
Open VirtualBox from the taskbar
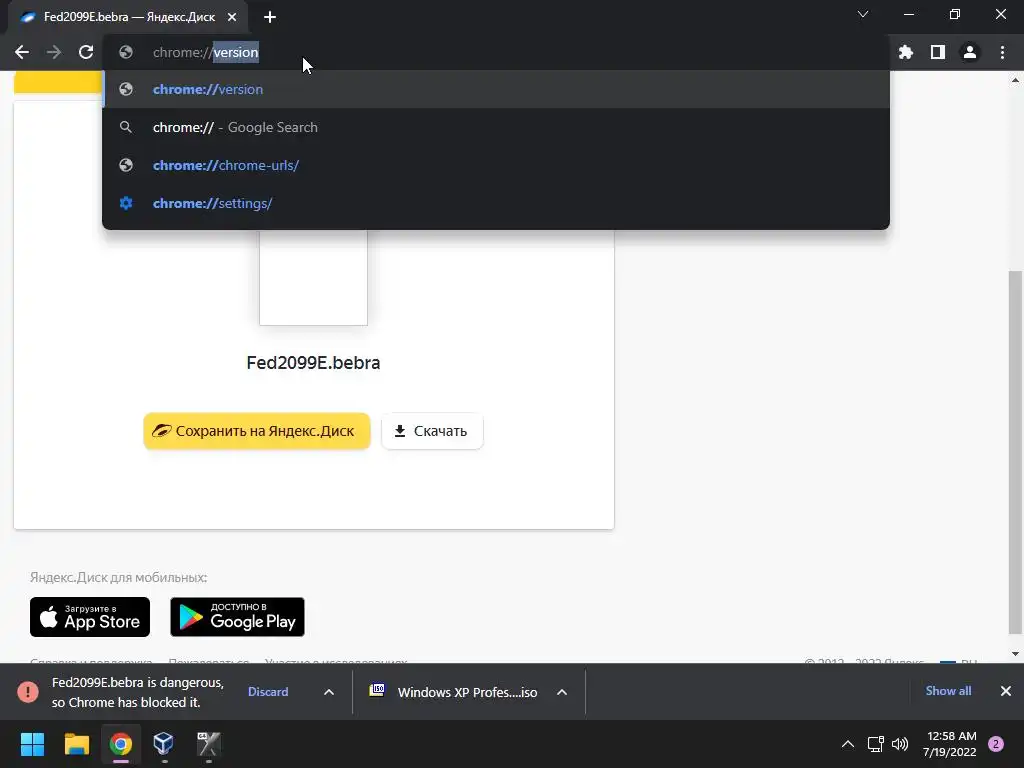point(163,744)
